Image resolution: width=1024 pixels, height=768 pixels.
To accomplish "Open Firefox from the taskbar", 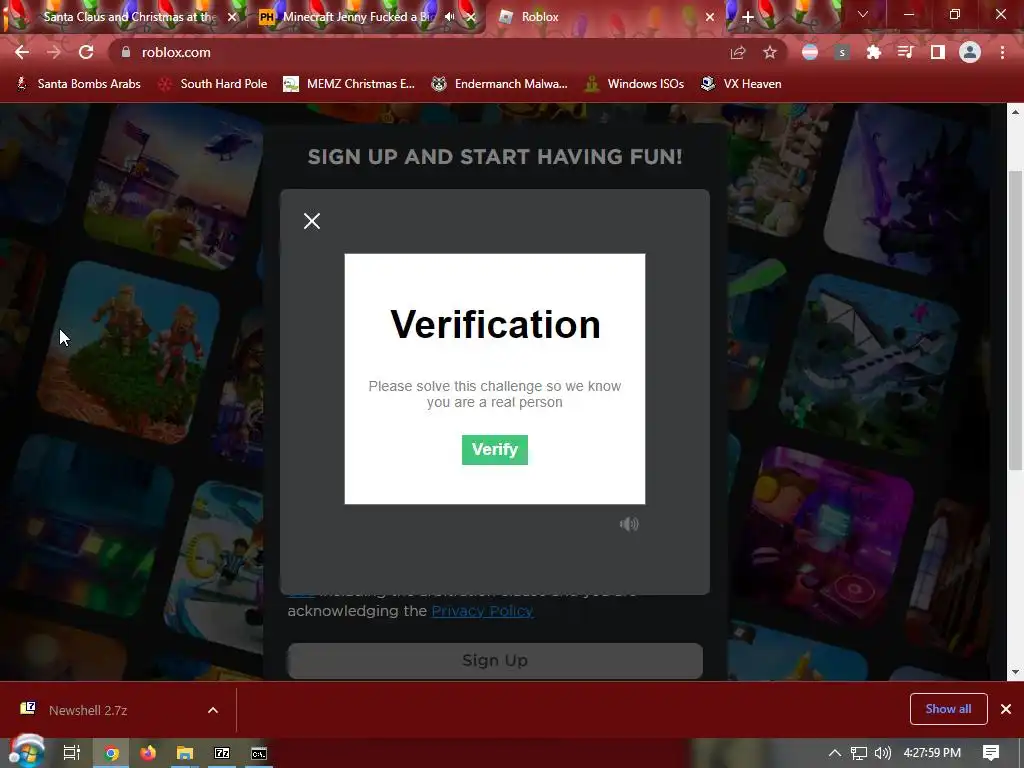I will (148, 753).
